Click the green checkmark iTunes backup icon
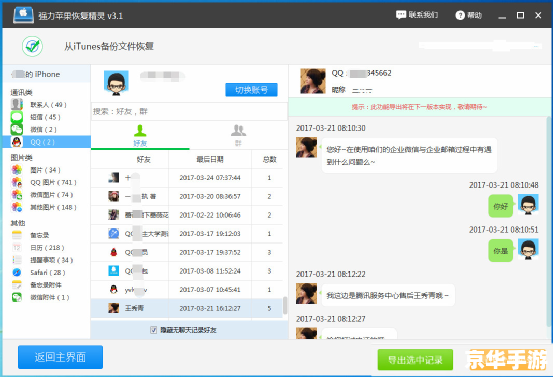This screenshot has width=554, height=378. pyautogui.click(x=33, y=46)
